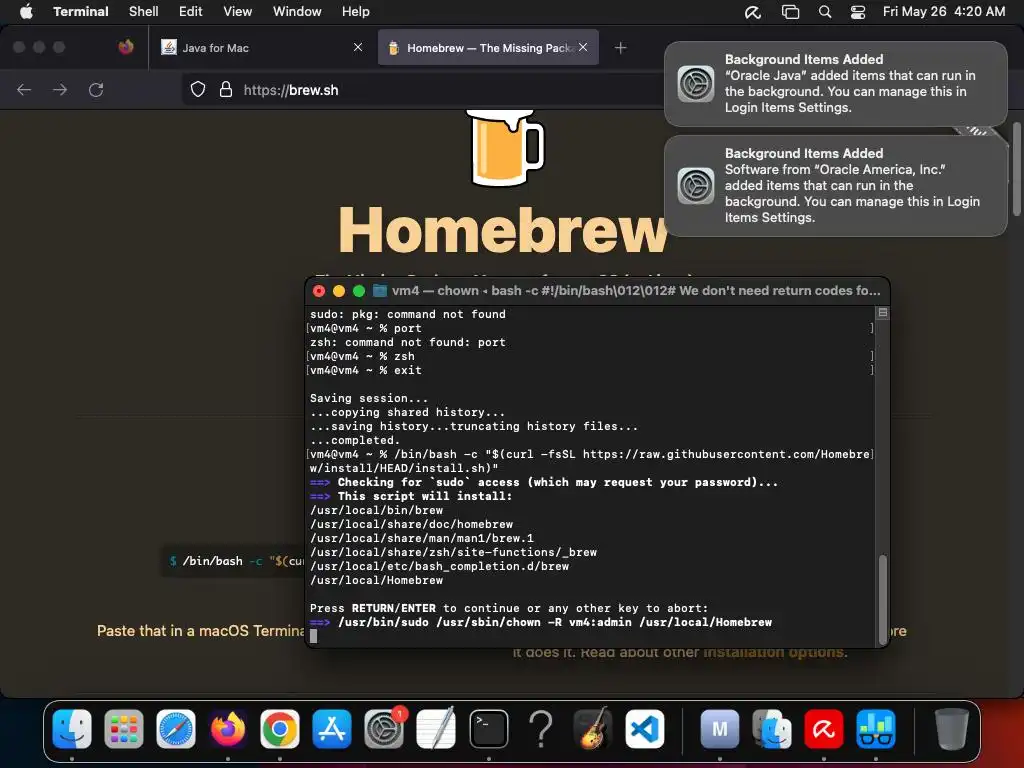This screenshot has height=768, width=1024.
Task: Go back in the browser
Action: pyautogui.click(x=24, y=89)
